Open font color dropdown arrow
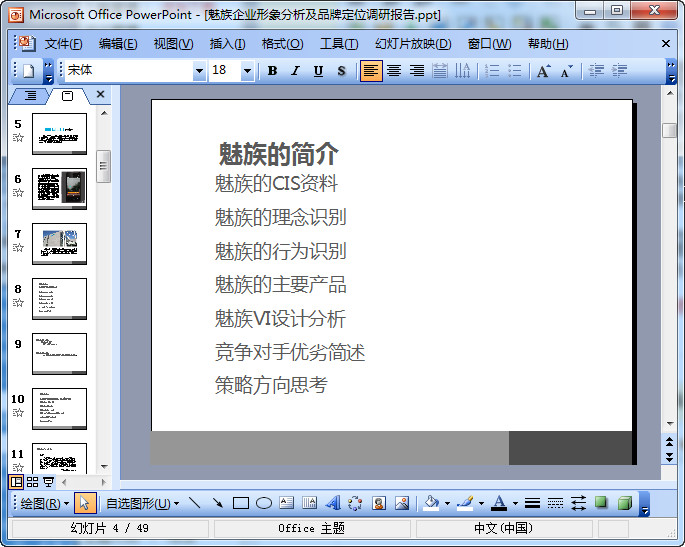685x547 pixels. 515,504
